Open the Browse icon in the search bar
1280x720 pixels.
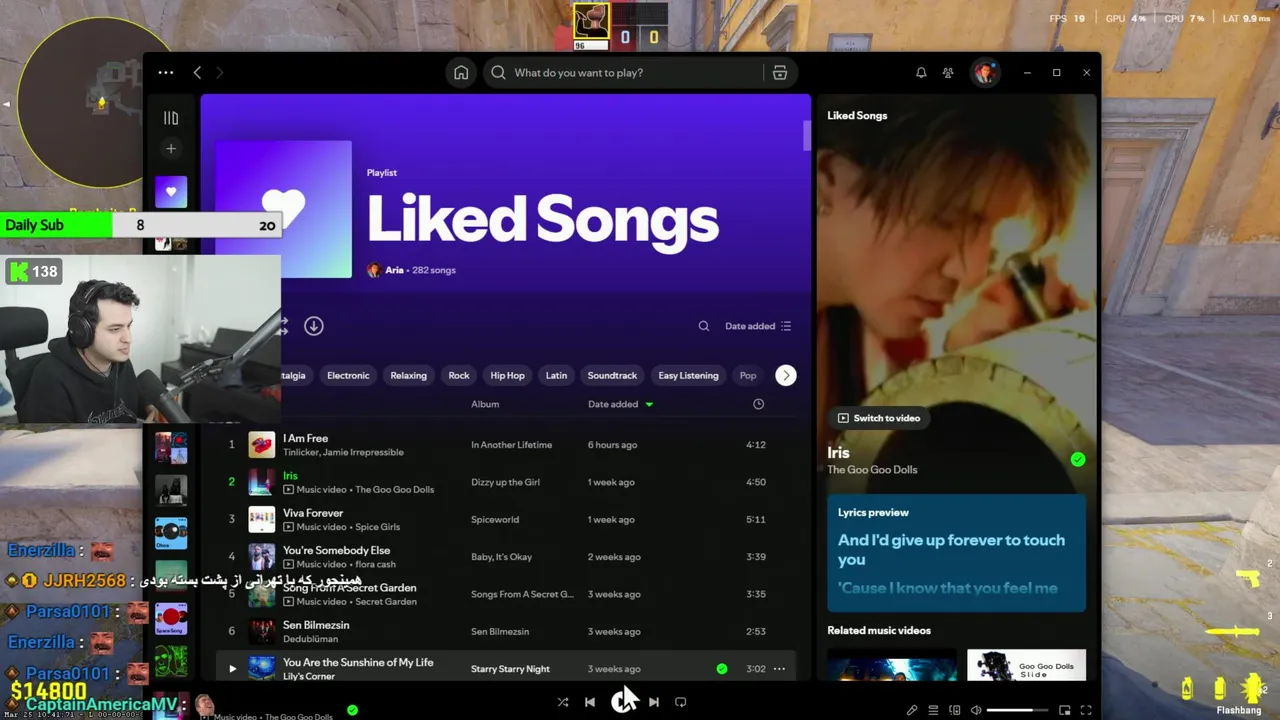pyautogui.click(x=780, y=72)
